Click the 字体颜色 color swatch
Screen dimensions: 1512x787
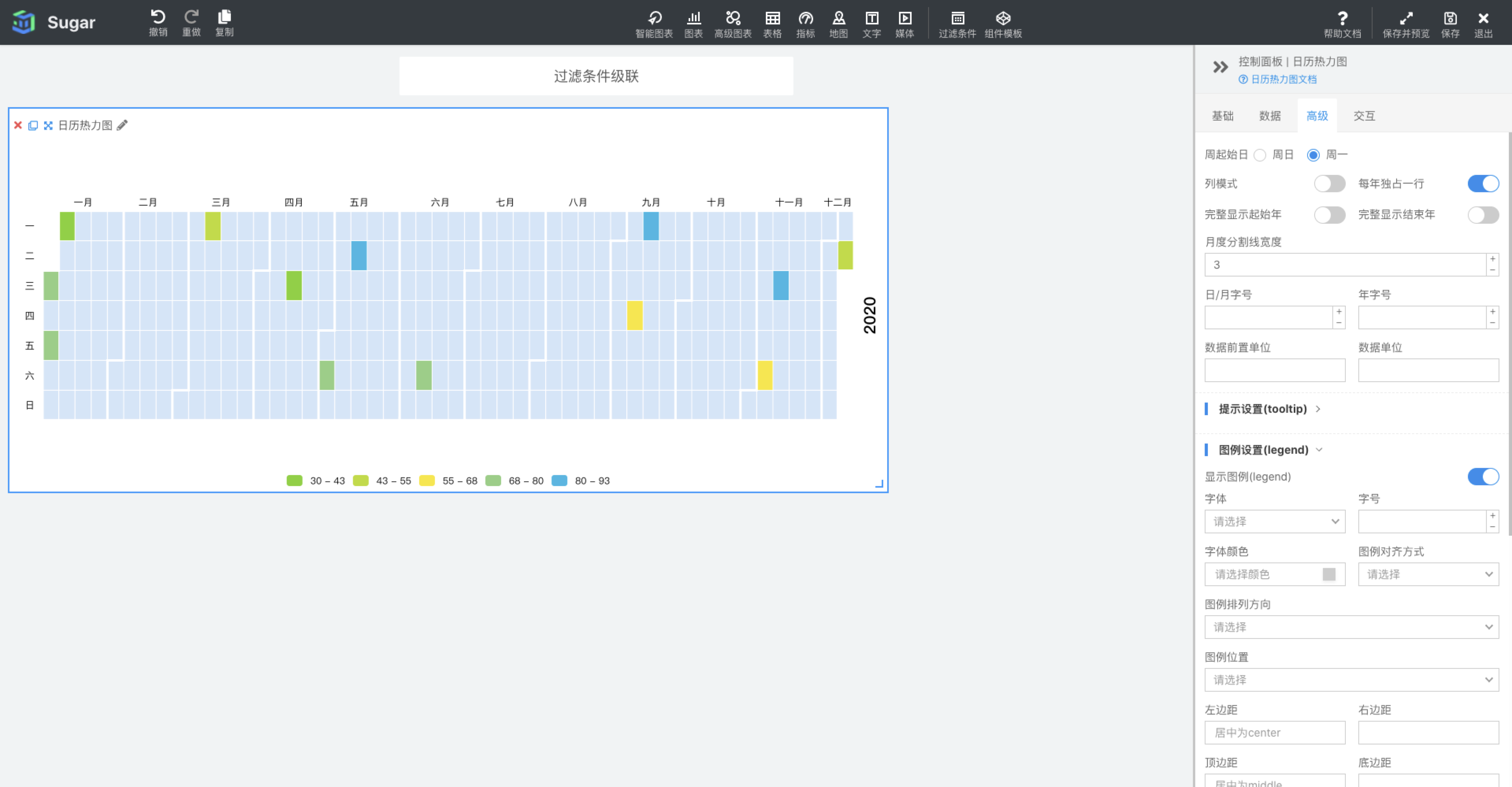(1329, 575)
